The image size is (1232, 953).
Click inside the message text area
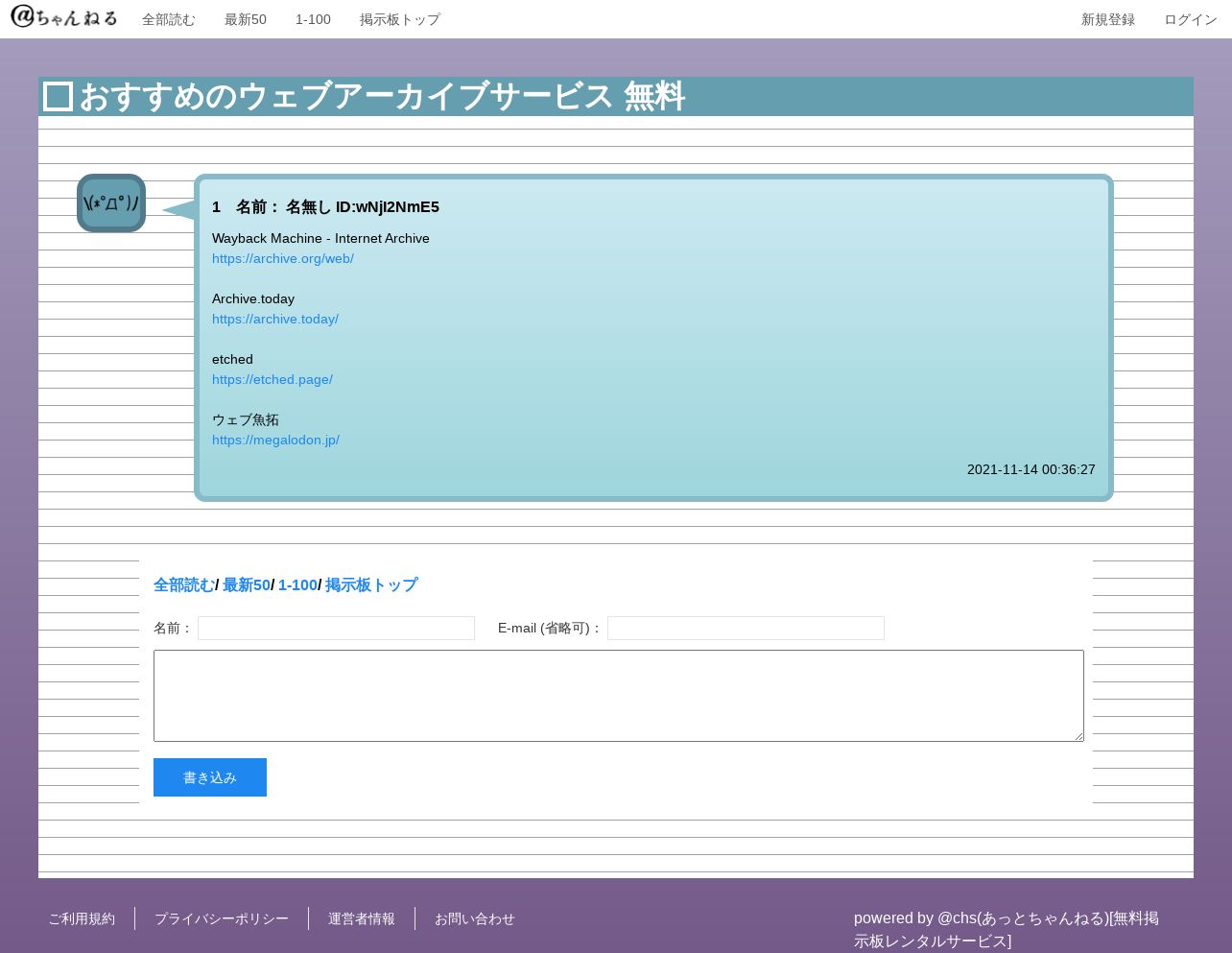click(x=618, y=696)
